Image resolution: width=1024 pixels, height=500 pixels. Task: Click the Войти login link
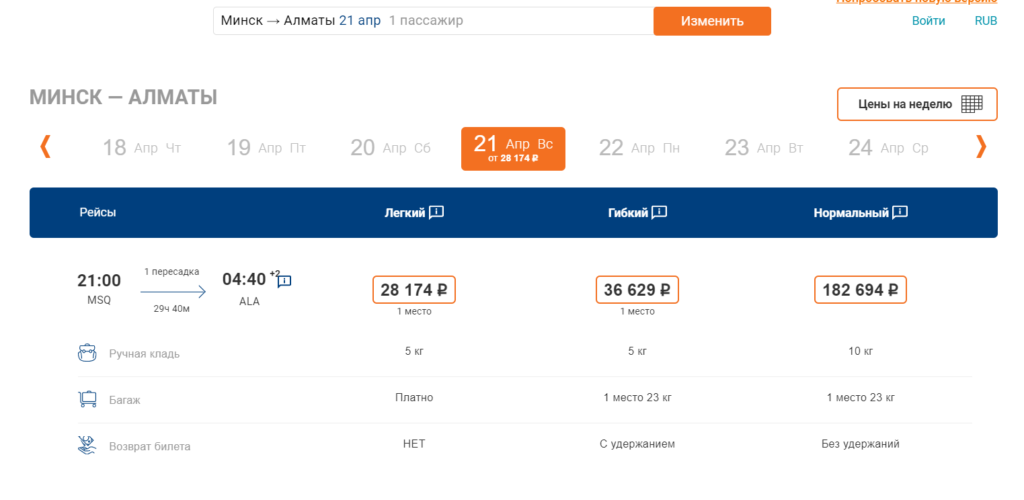click(x=928, y=21)
